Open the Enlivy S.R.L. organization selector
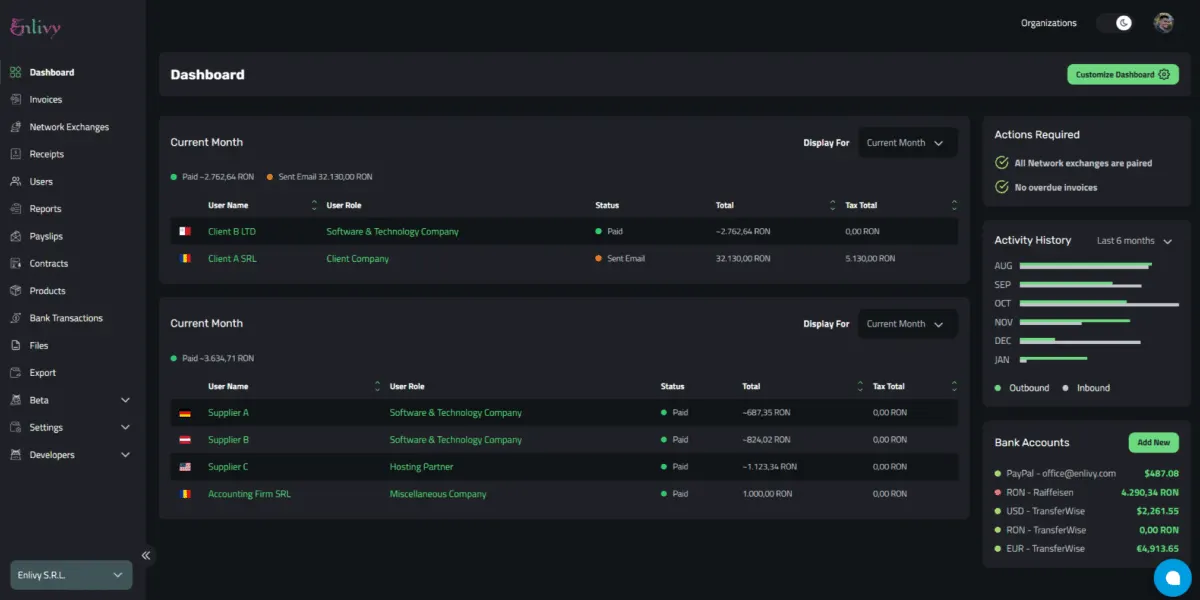1200x600 pixels. pyautogui.click(x=71, y=575)
